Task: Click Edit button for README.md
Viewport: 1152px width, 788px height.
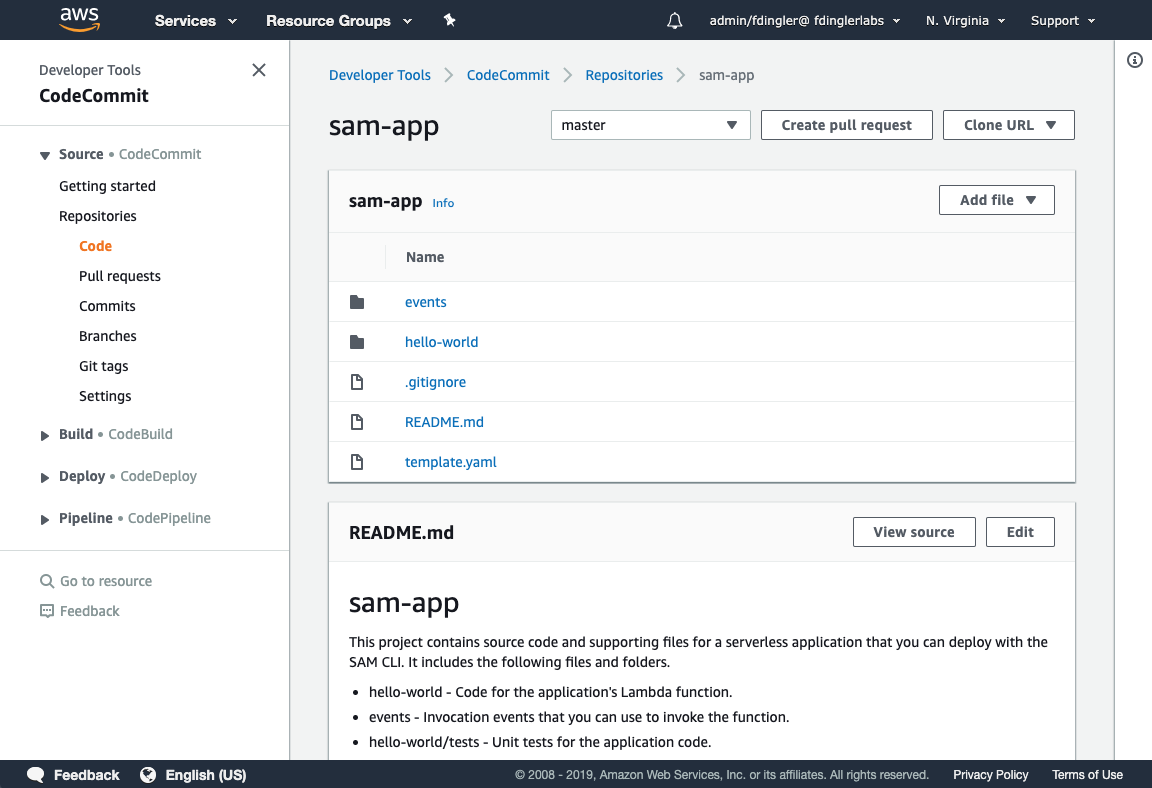Action: [1020, 532]
